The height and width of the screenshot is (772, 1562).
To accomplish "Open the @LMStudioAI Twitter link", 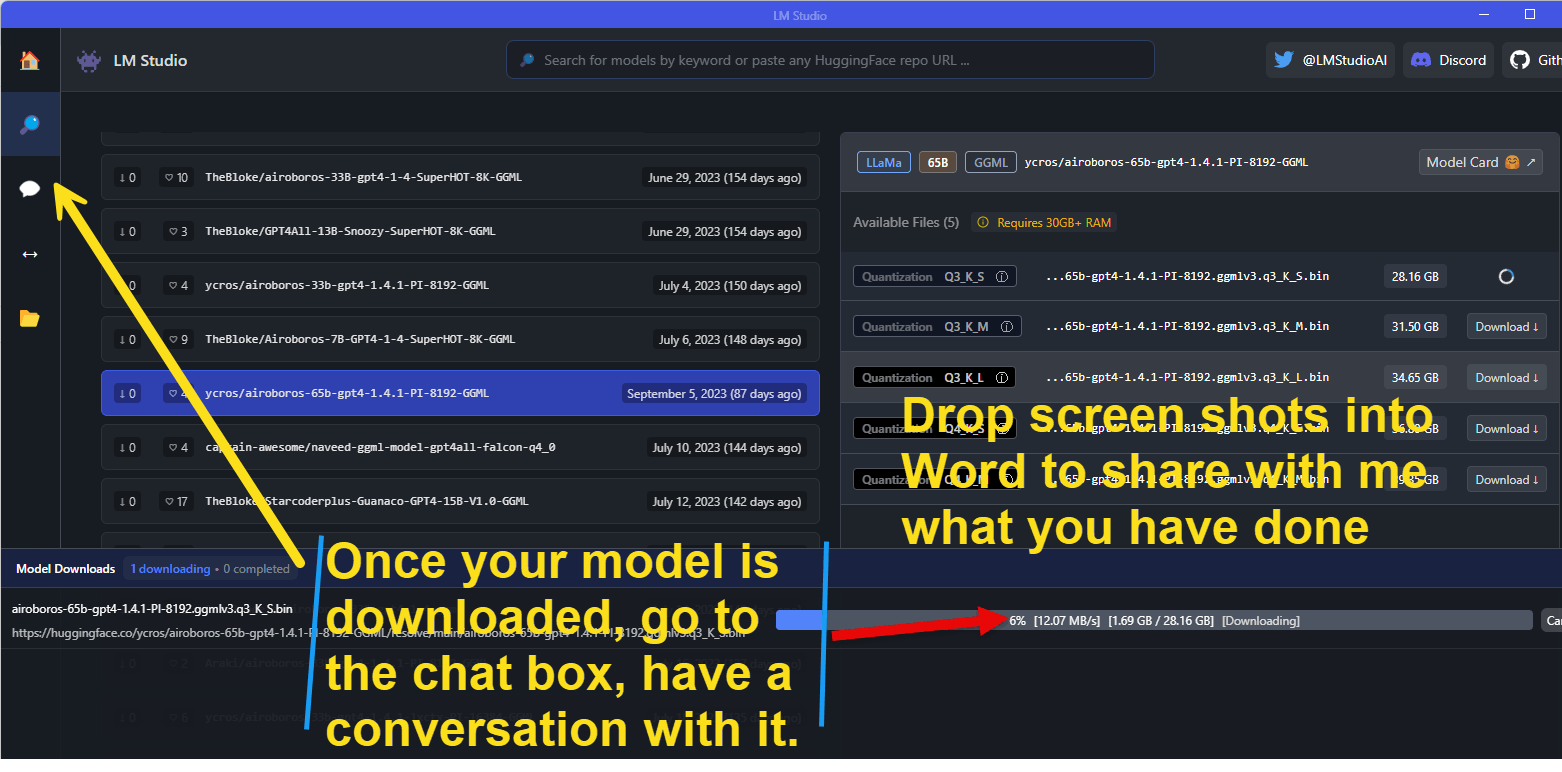I will pos(1330,60).
